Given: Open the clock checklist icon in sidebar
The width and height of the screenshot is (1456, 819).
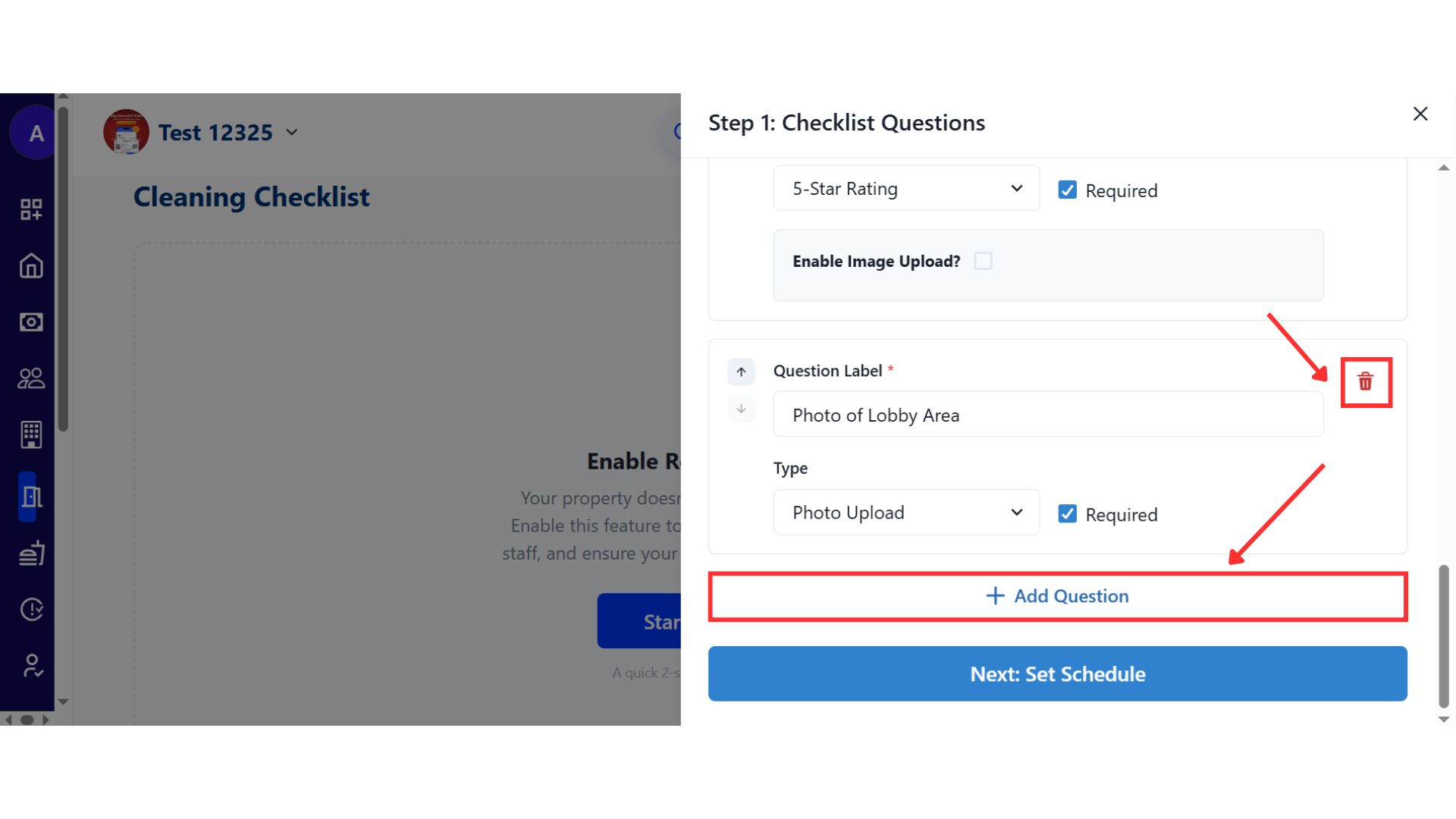Looking at the screenshot, I should [31, 610].
